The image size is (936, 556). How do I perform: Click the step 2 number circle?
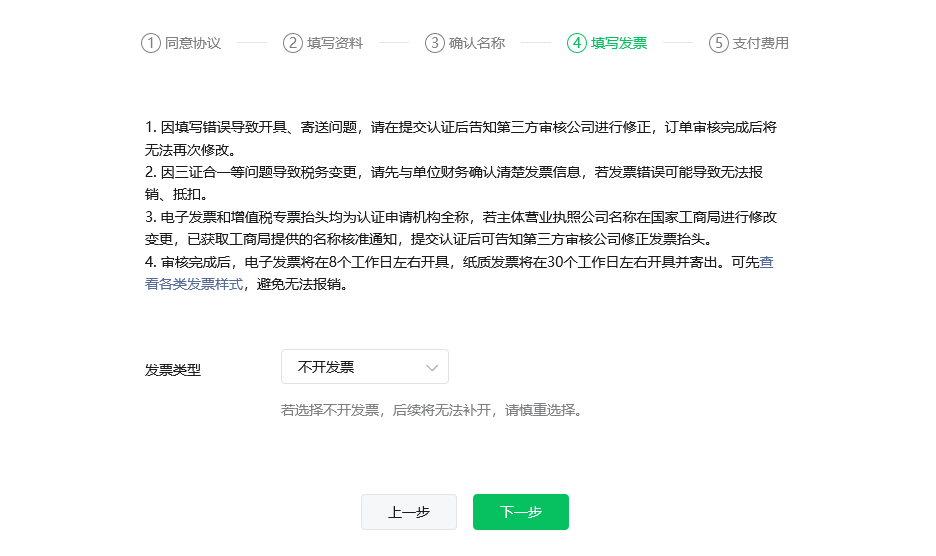tap(293, 43)
